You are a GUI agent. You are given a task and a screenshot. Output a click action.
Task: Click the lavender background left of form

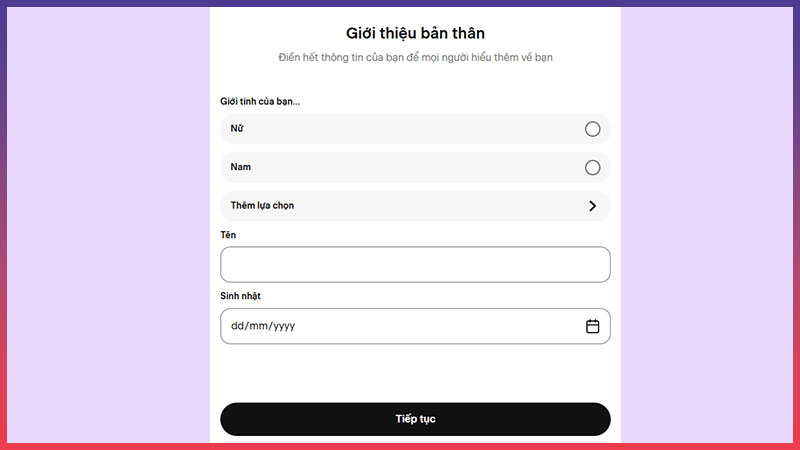108,224
